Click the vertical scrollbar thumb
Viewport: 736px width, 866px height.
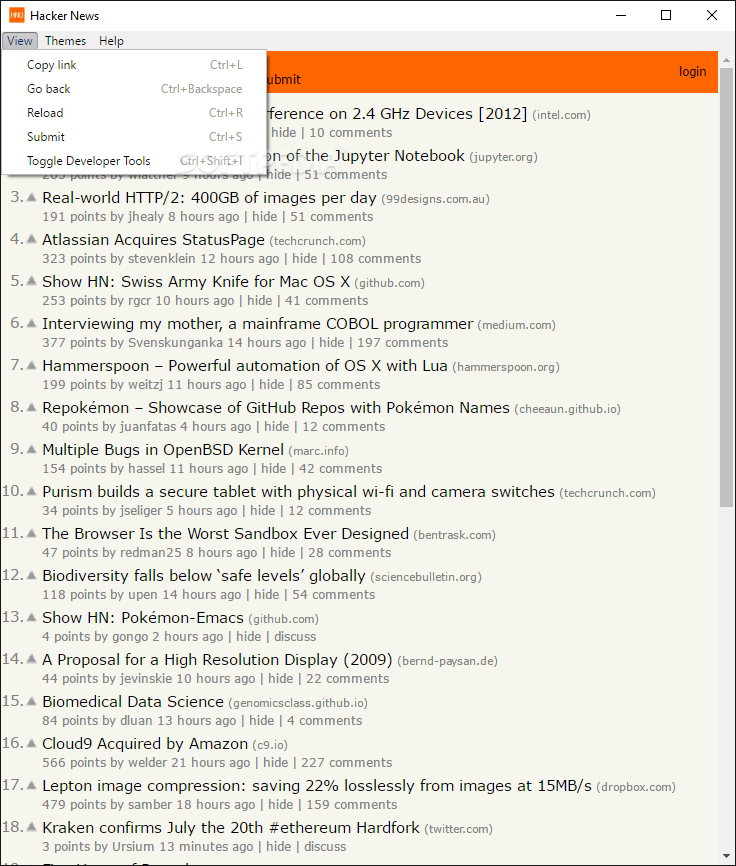[x=727, y=287]
